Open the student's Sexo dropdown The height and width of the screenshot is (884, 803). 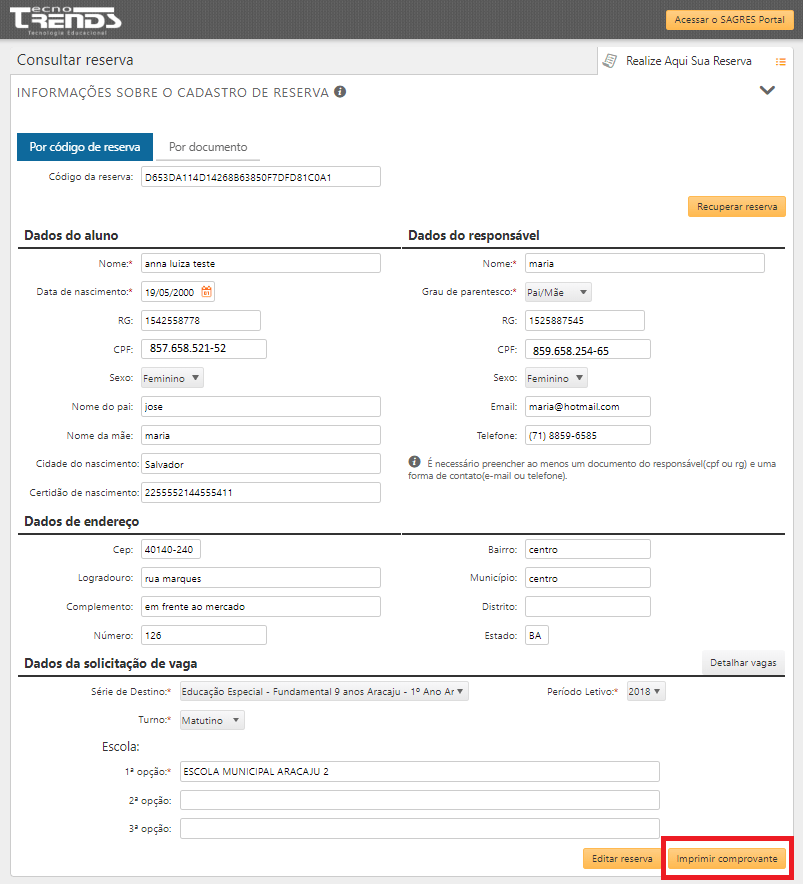click(x=172, y=378)
